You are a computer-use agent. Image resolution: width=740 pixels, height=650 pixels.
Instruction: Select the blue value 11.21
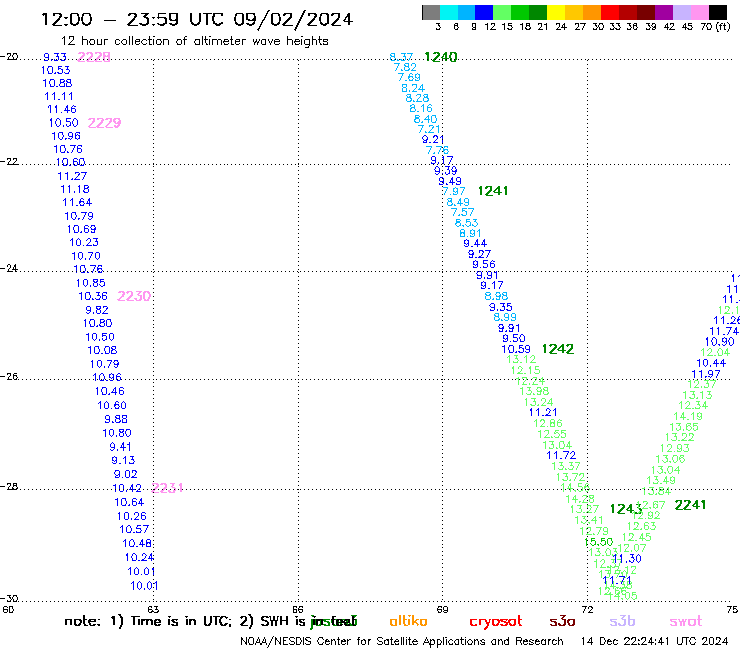click(543, 413)
